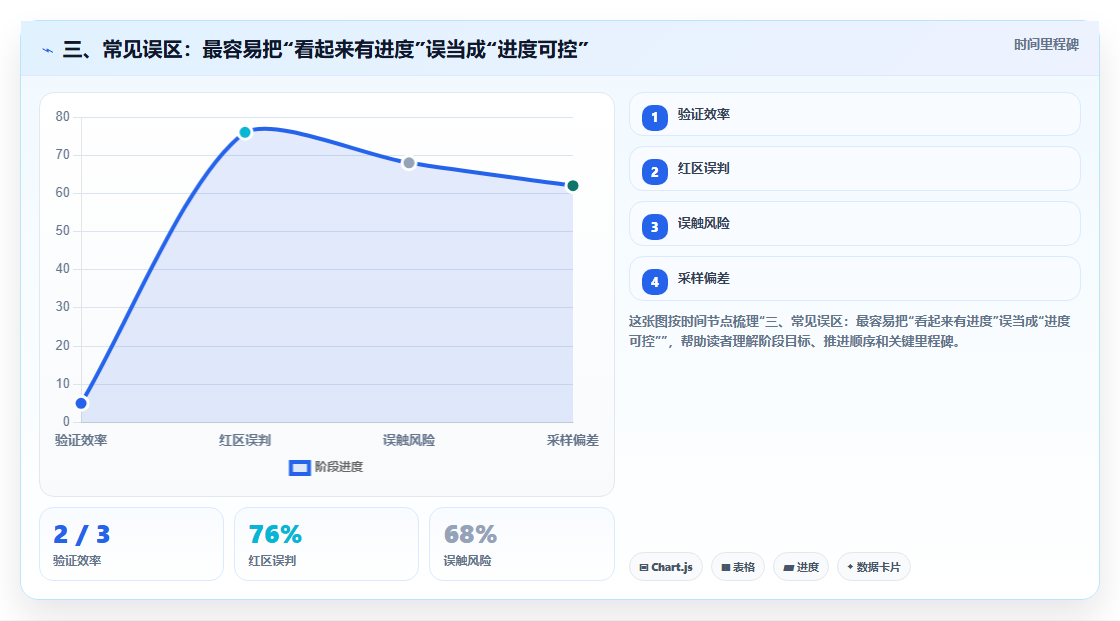Toggle the 阶段进度 legend color box
This screenshot has width=1120, height=621.
[x=299, y=467]
